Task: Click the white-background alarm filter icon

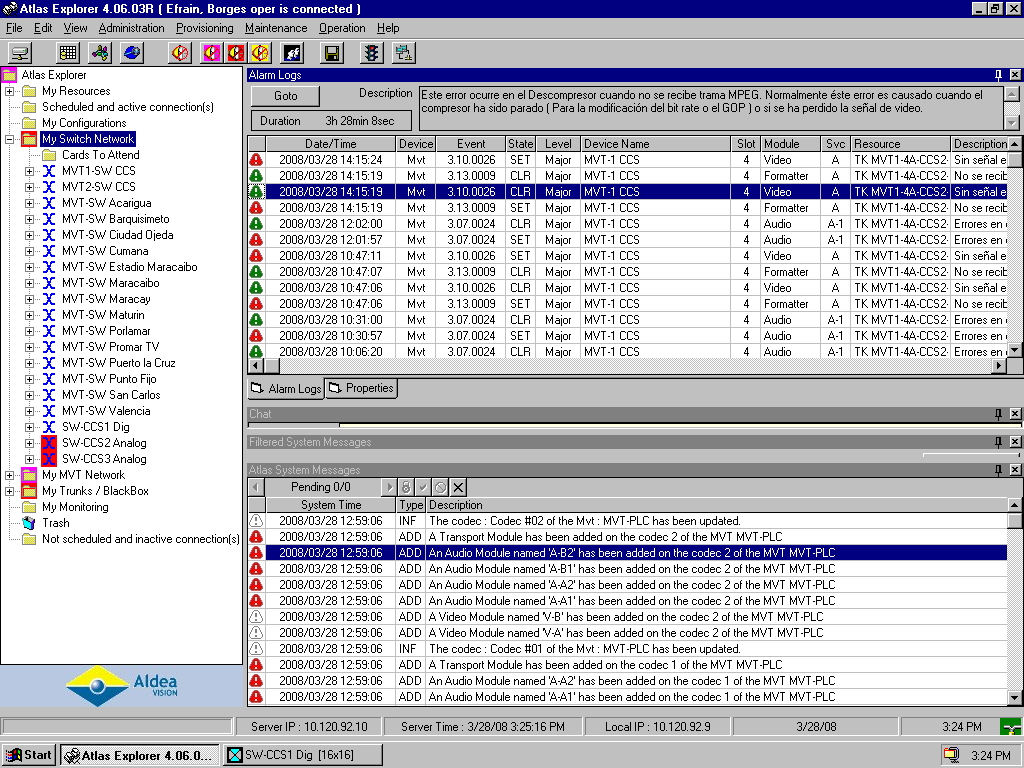Action: click(180, 53)
